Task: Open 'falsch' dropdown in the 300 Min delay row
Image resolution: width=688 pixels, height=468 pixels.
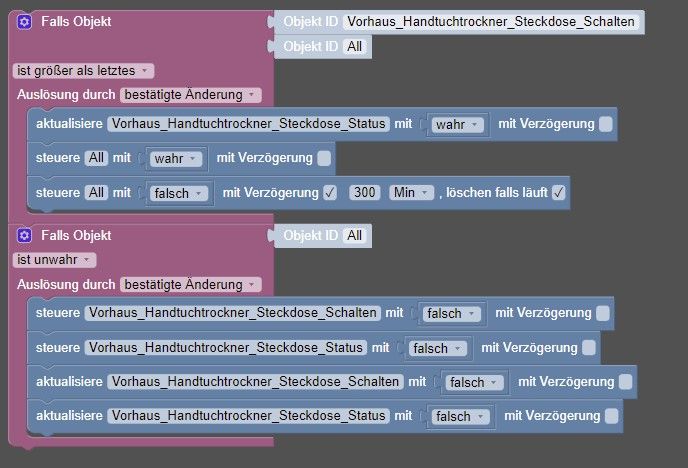Action: point(179,193)
